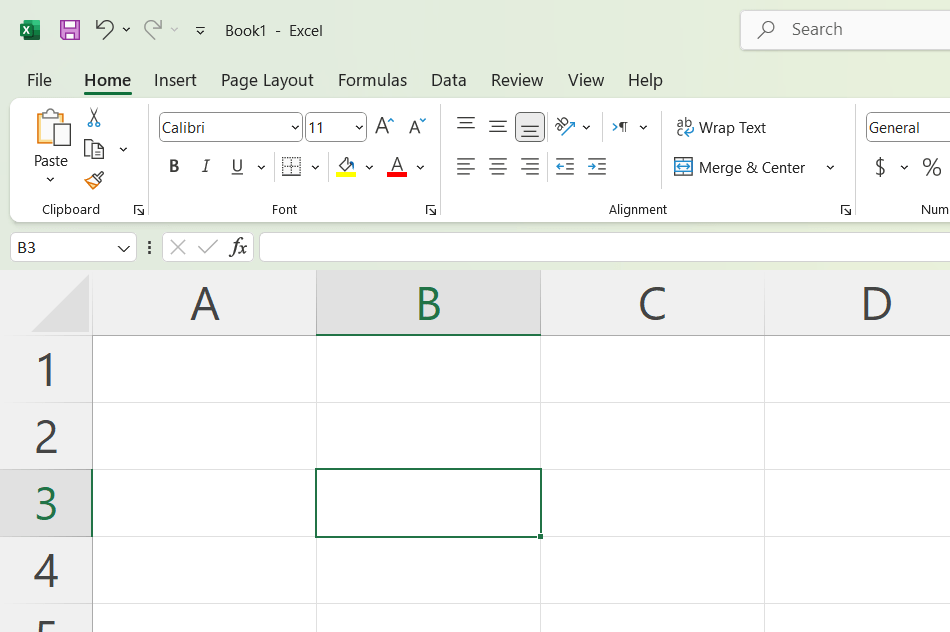Image resolution: width=950 pixels, height=632 pixels.
Task: Undo the last action
Action: (104, 30)
